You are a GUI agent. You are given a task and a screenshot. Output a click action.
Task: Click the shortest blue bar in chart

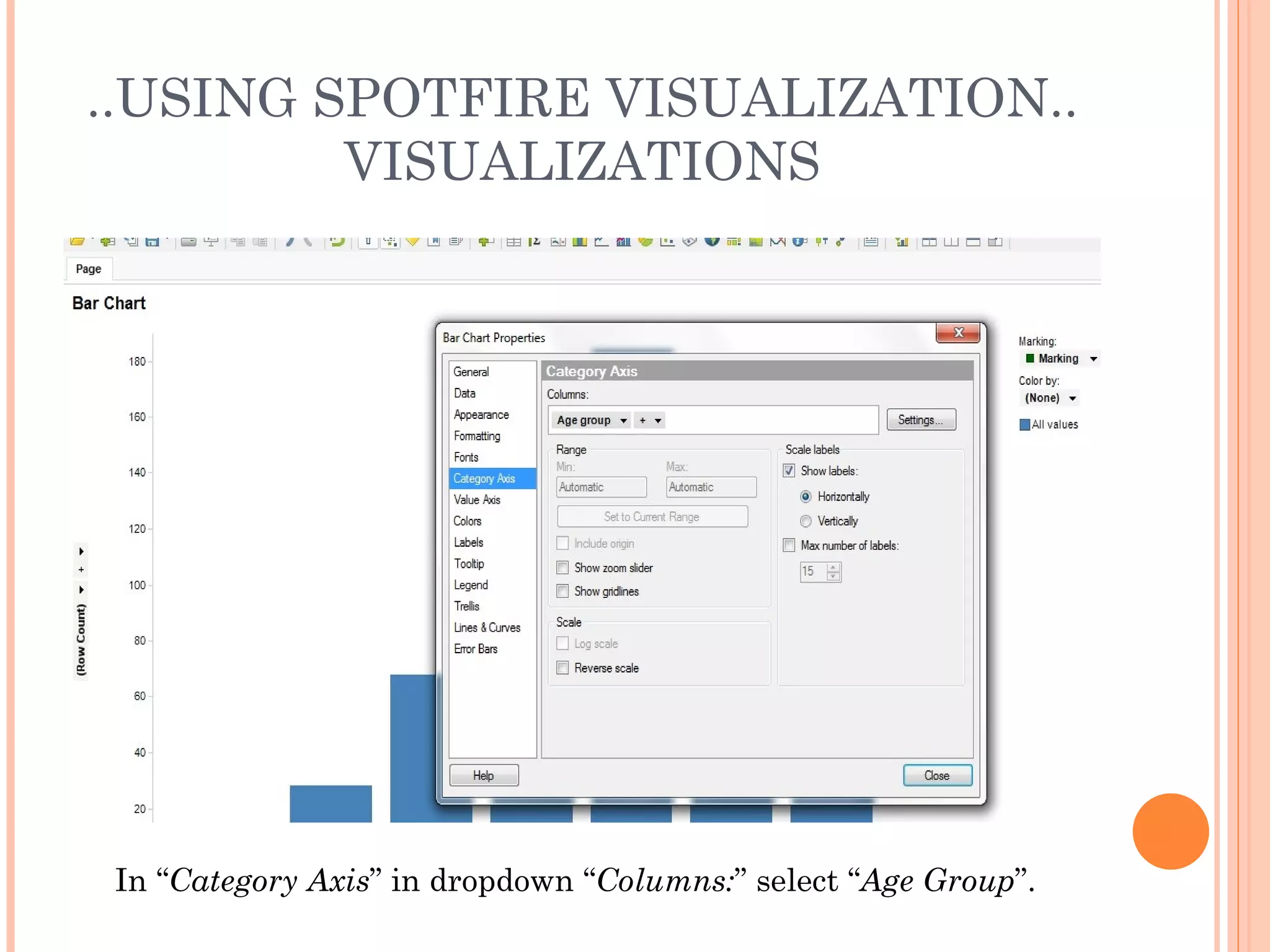[331, 804]
